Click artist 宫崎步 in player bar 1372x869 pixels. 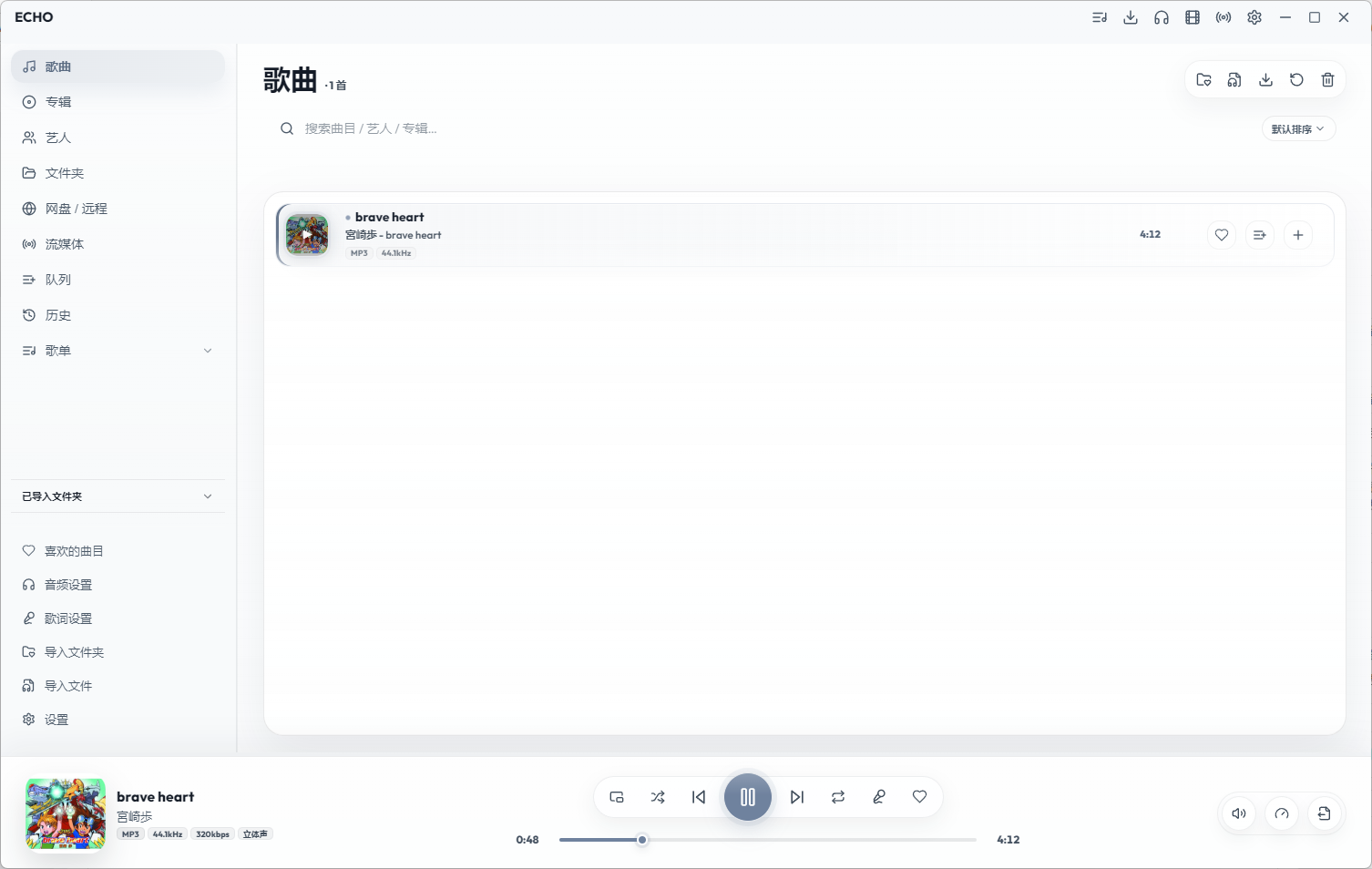tap(134, 817)
